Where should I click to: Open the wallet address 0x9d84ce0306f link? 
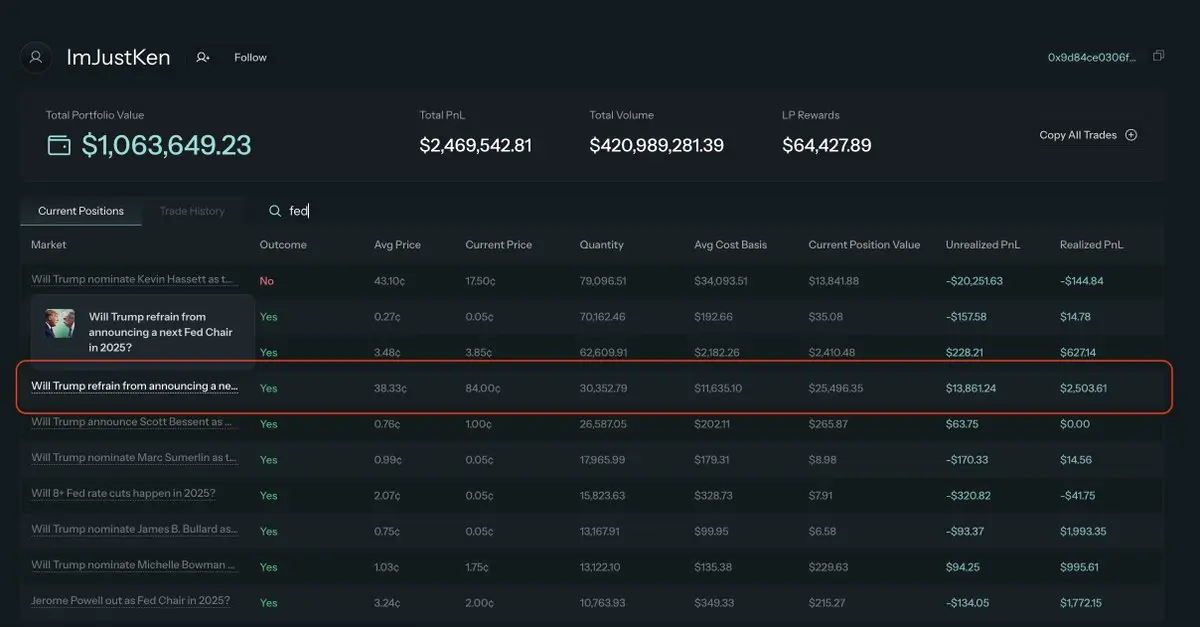tap(1092, 57)
